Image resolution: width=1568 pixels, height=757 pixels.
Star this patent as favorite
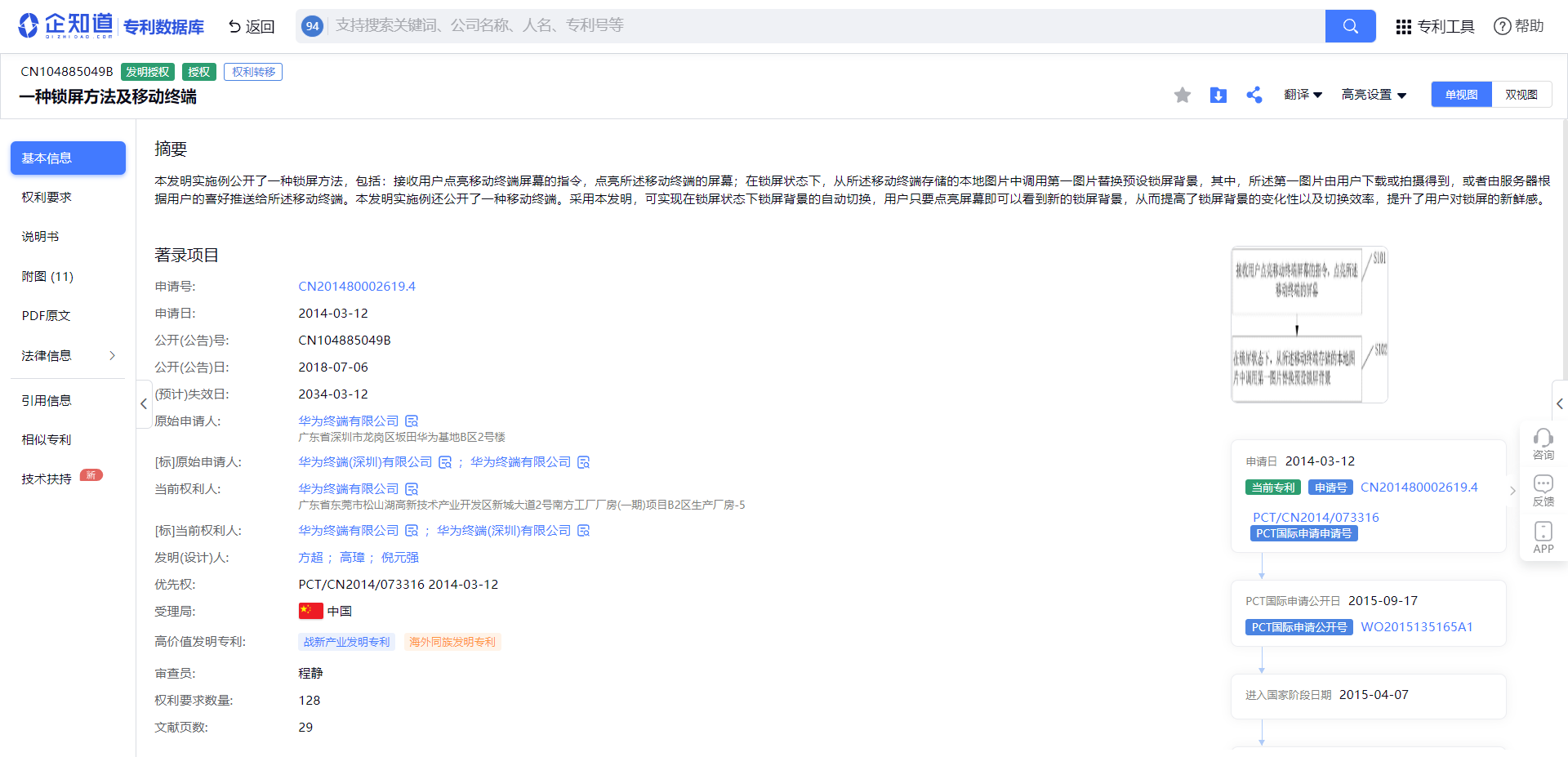pos(1182,96)
